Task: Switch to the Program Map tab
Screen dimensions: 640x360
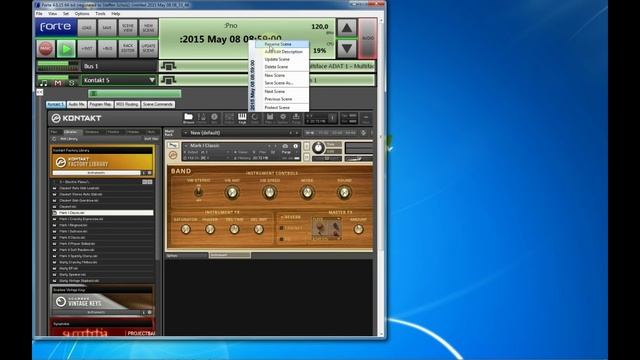Action: [100, 104]
